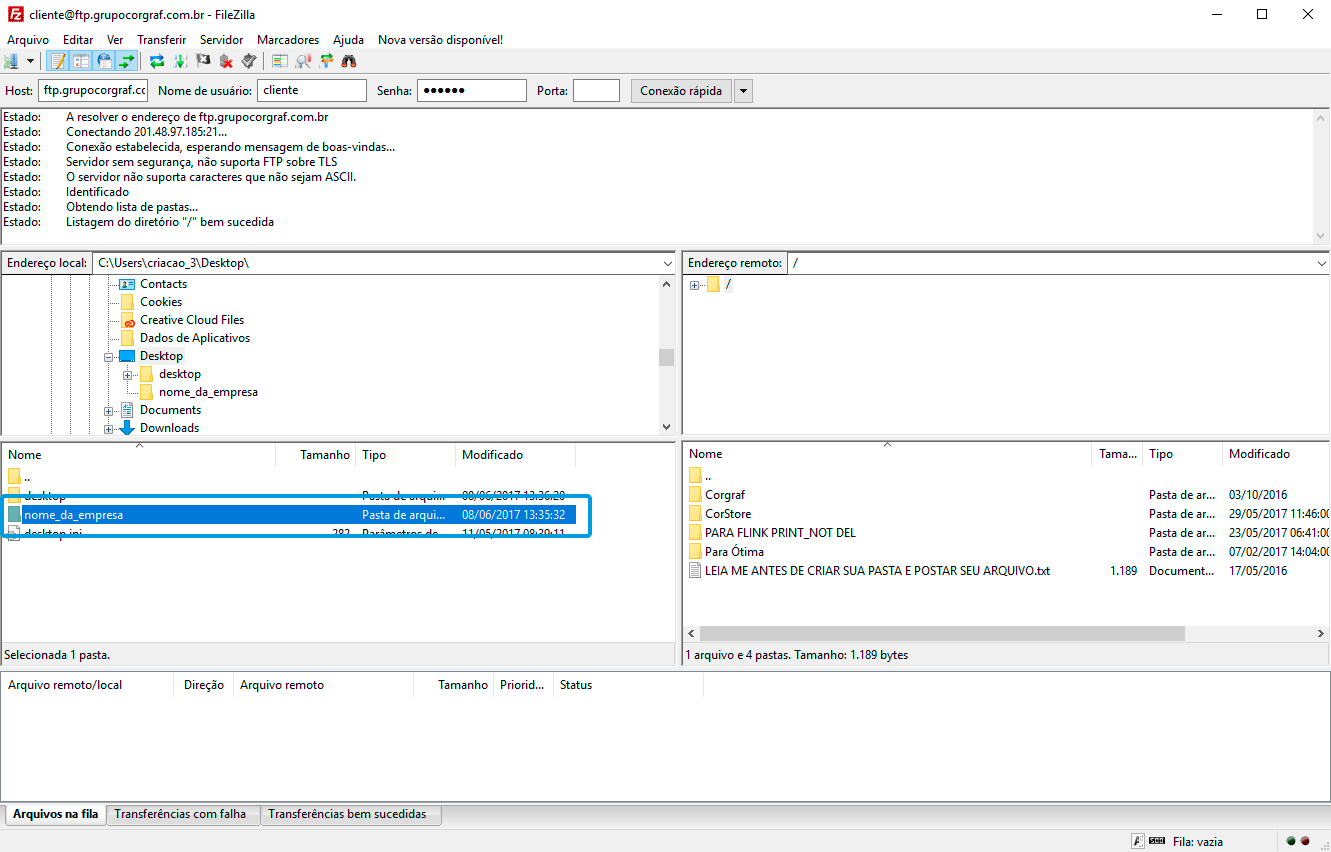Open the Site Manager dropdown arrow
This screenshot has width=1331, height=852.
[31, 61]
